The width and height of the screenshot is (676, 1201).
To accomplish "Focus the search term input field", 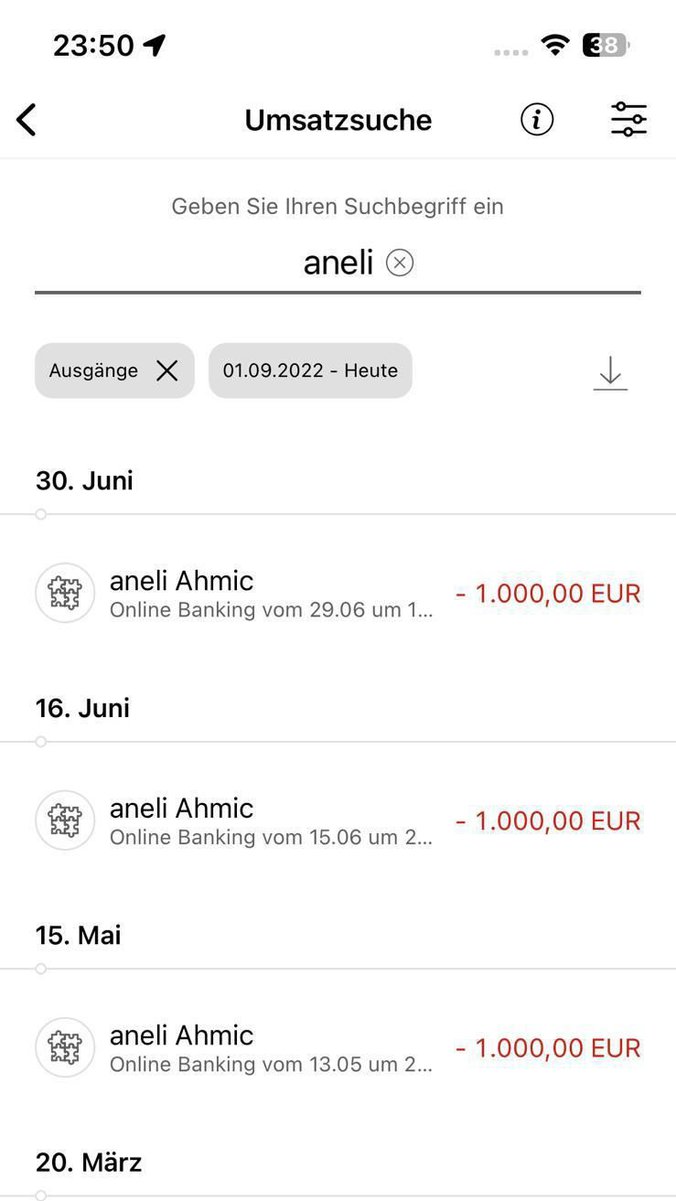I will click(338, 263).
